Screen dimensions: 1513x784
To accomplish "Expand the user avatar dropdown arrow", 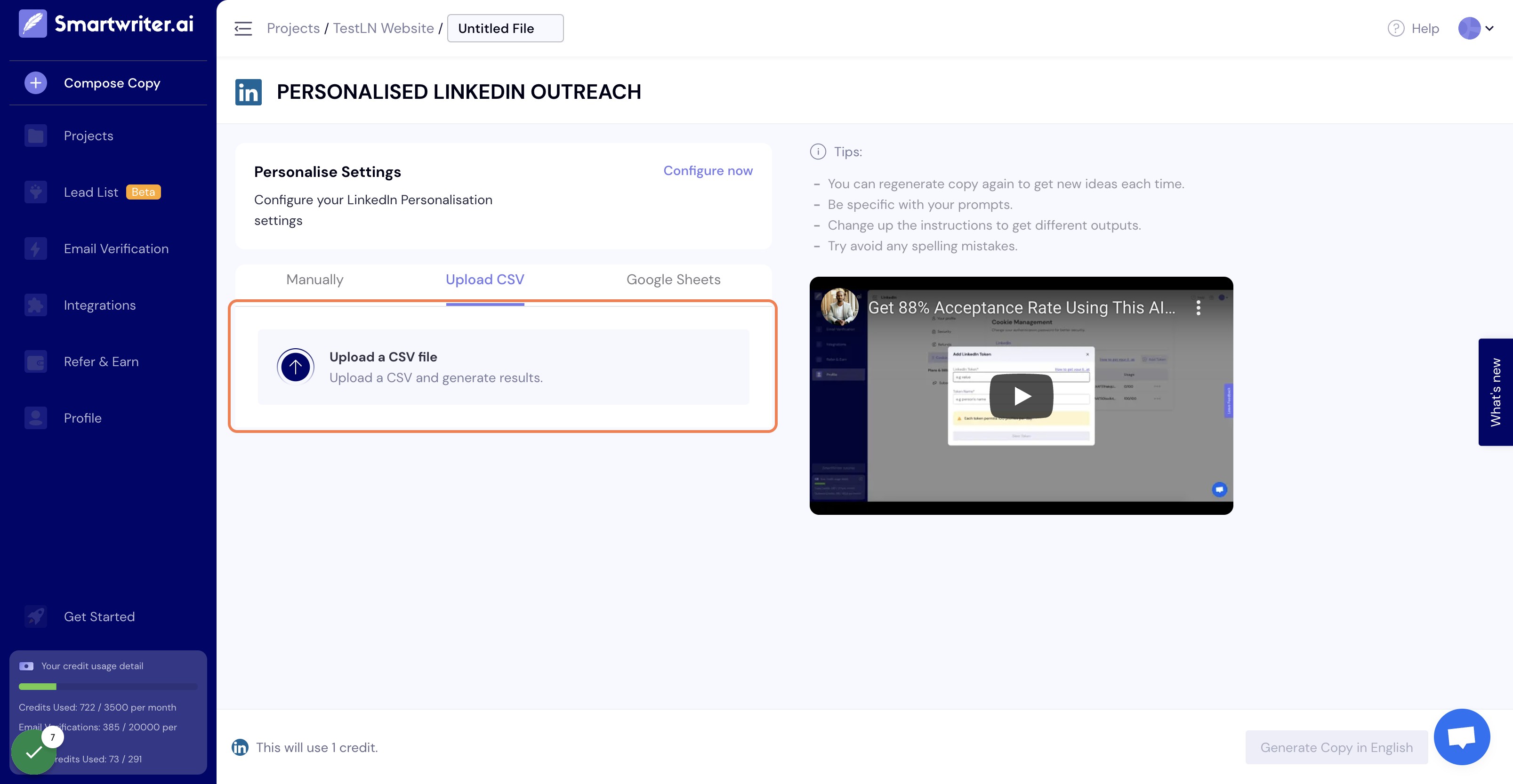I will click(x=1489, y=28).
